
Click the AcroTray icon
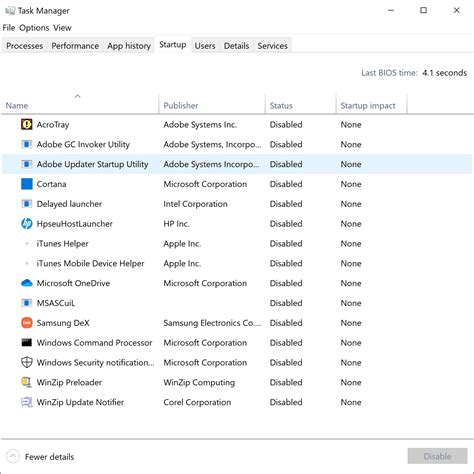[x=27, y=125]
